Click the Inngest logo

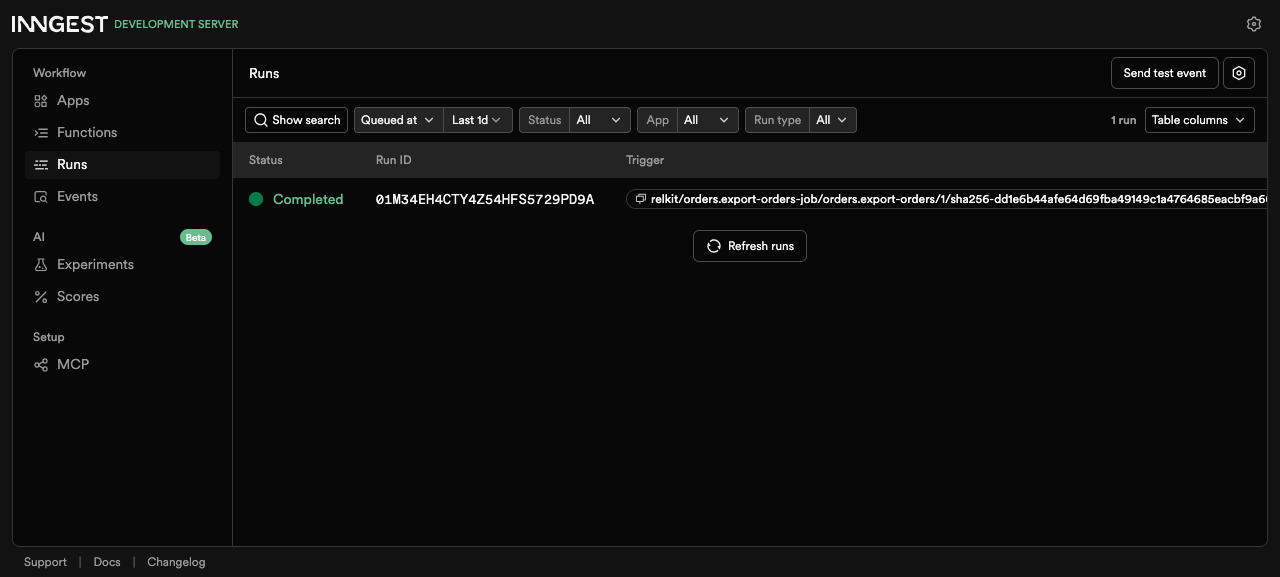(60, 24)
